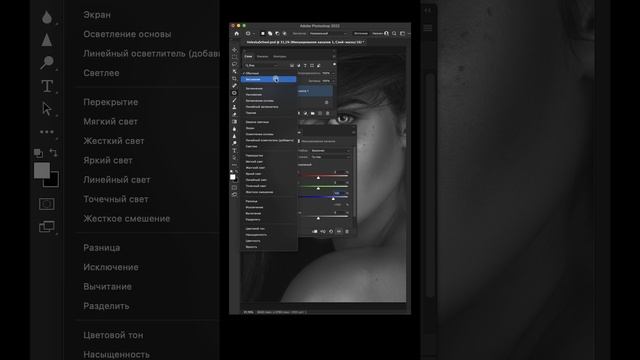Reset adjustment defaults in Properties panel

tap(331, 231)
